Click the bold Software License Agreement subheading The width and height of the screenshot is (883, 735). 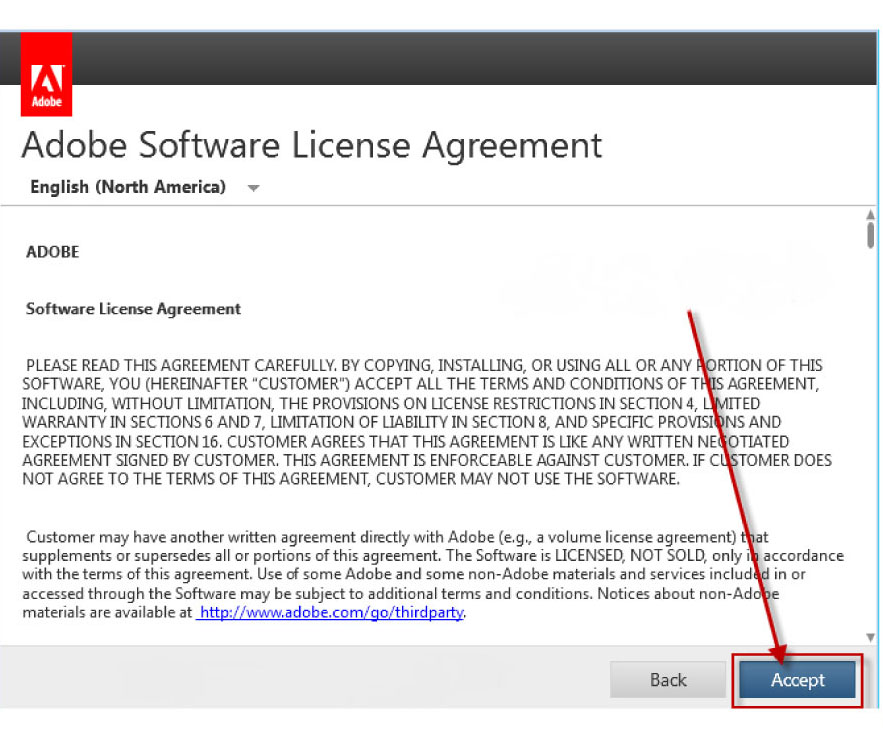(x=133, y=309)
